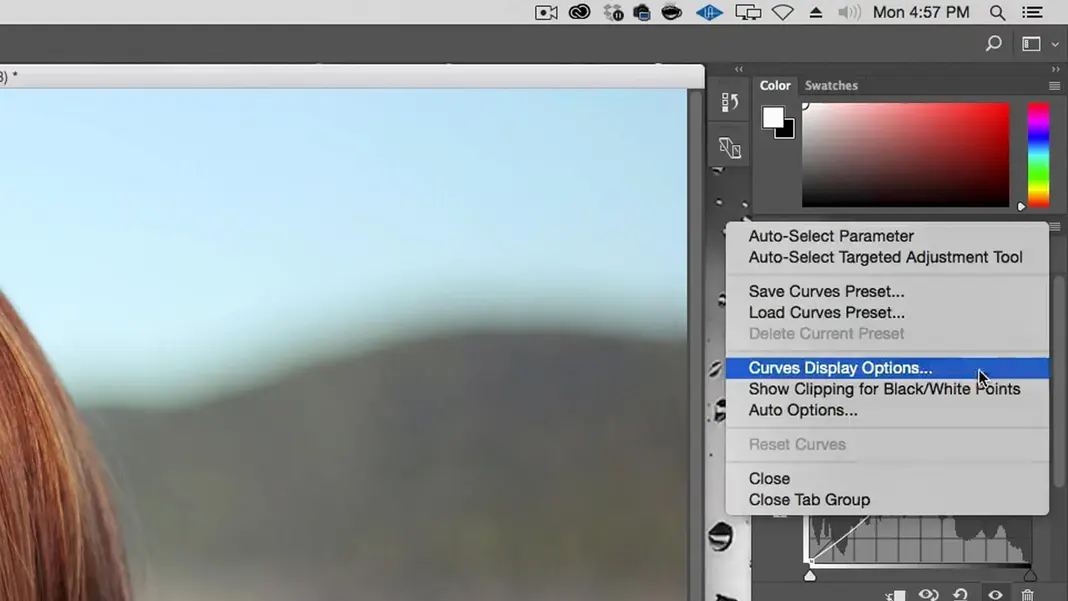Click view previous state eye-arrow icon
1068x601 pixels.
coord(928,595)
